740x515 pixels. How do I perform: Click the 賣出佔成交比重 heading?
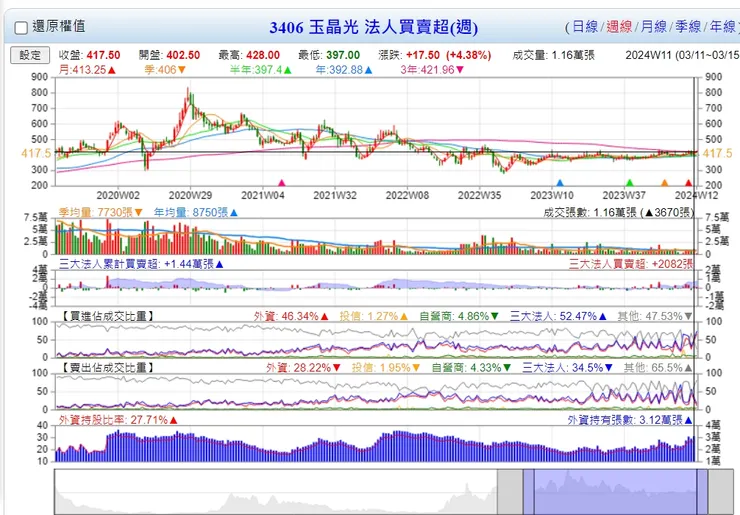[108, 367]
